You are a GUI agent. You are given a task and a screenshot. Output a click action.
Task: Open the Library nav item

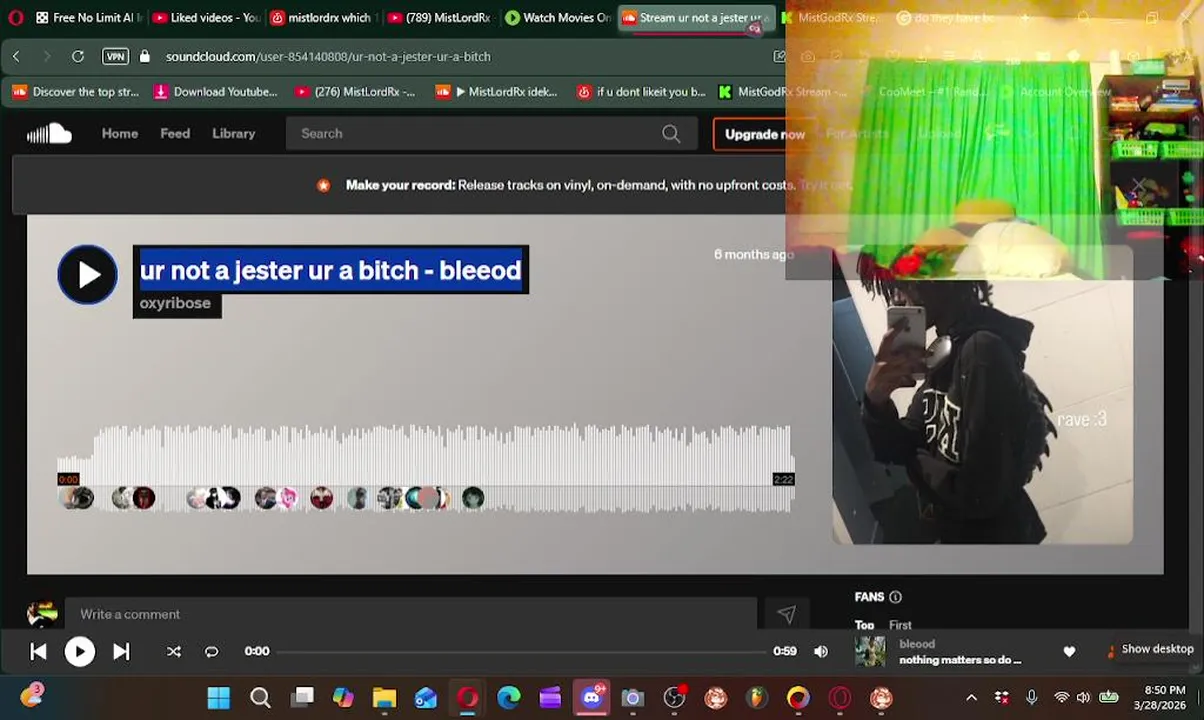234,134
